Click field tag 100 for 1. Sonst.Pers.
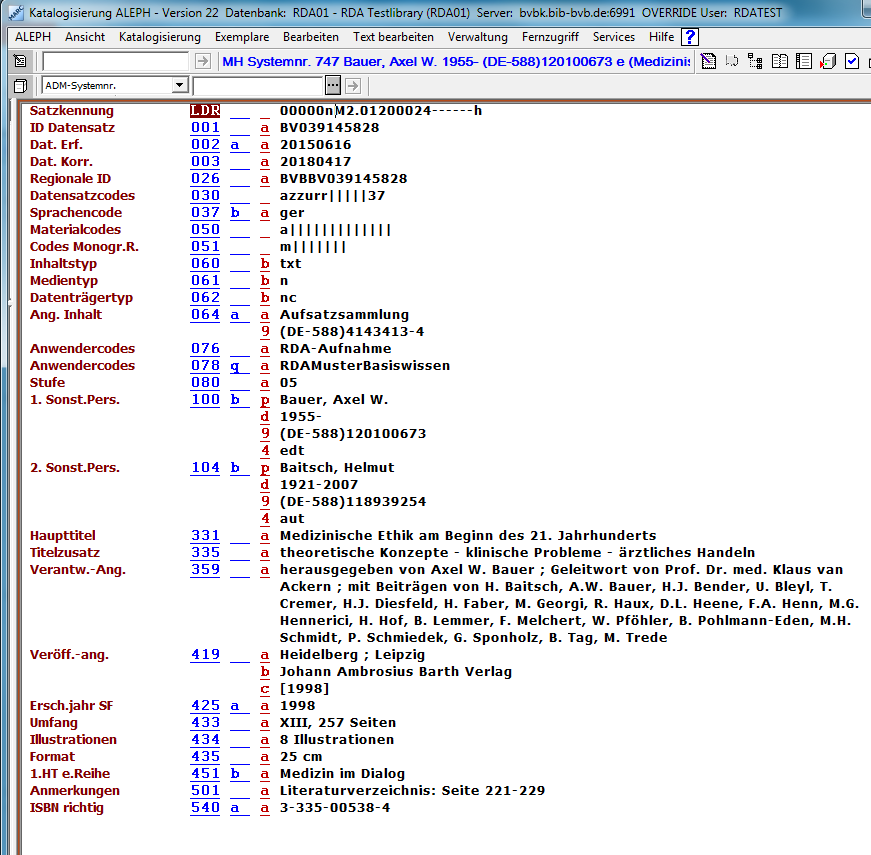Screen dimensions: 871x855 point(205,400)
